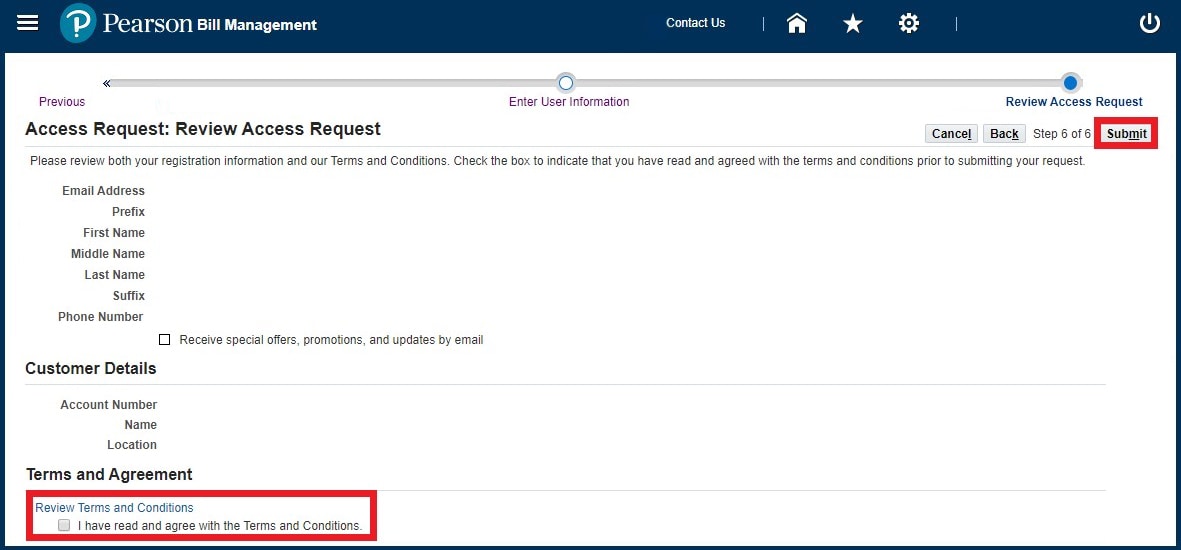Go to the Home page icon

pos(797,24)
